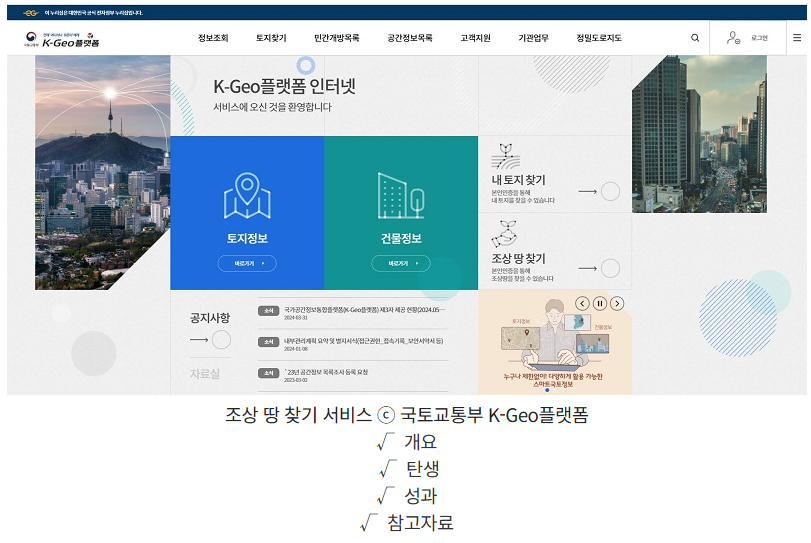Click the banner slide indicator dot
The width and height of the screenshot is (811, 543).
[x=547, y=390]
